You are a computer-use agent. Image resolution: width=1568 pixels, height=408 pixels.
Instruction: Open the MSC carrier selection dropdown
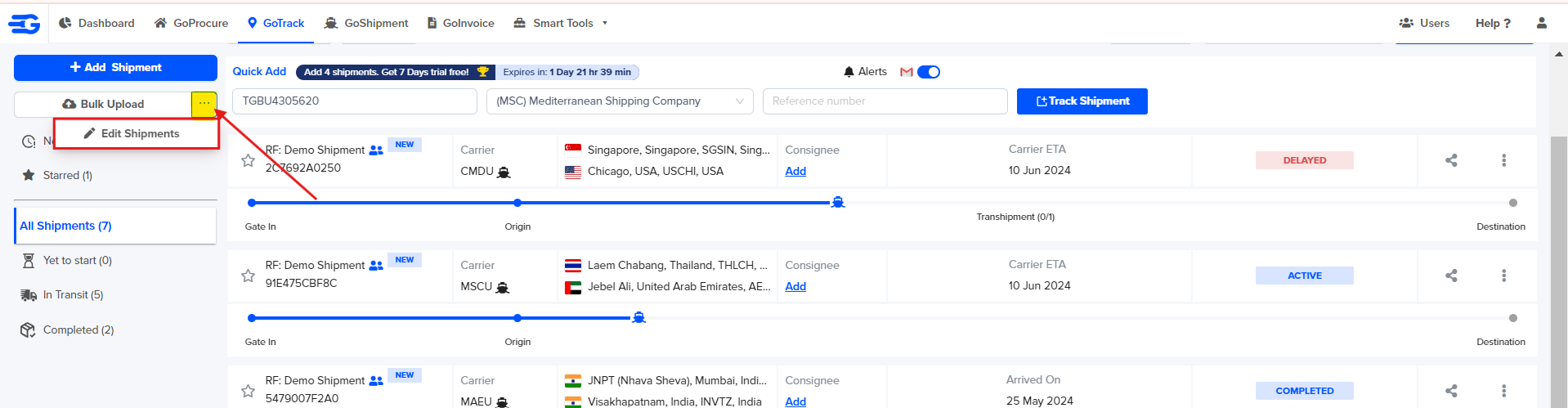click(x=620, y=101)
